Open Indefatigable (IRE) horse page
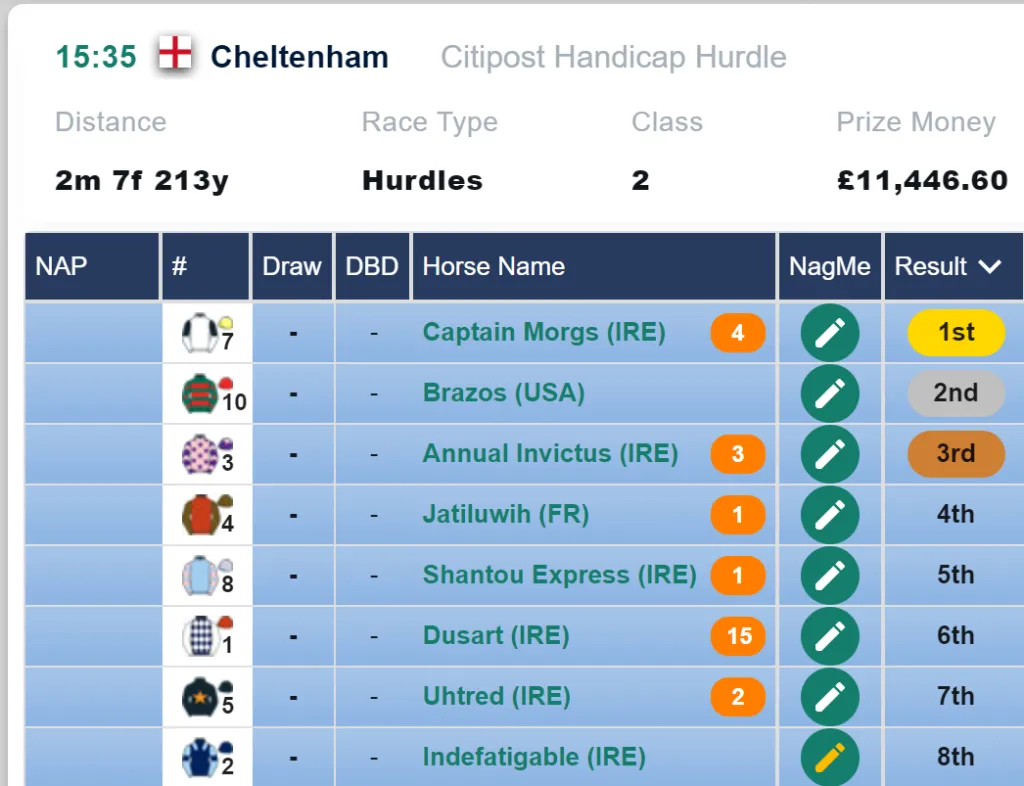 point(534,757)
